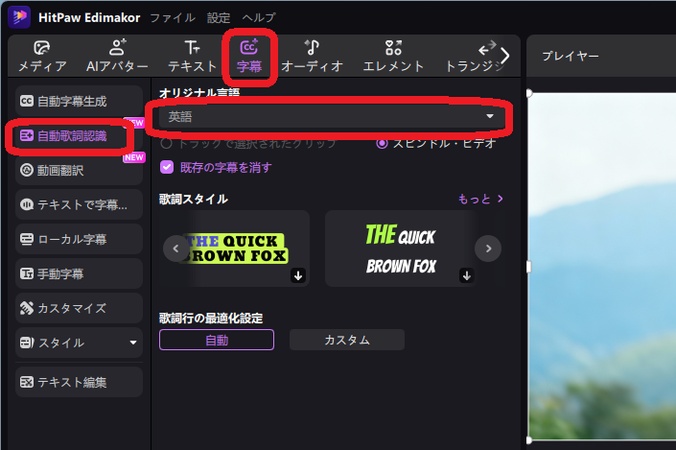Select 自動 lyric line optimization

pos(216,340)
